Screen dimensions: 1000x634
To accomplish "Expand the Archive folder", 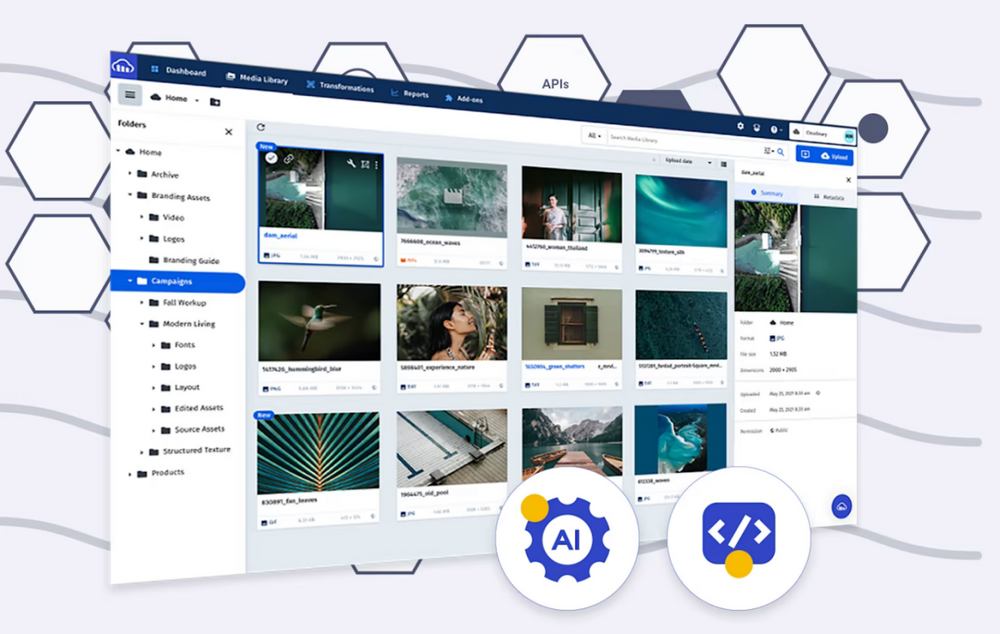I will 130,173.
